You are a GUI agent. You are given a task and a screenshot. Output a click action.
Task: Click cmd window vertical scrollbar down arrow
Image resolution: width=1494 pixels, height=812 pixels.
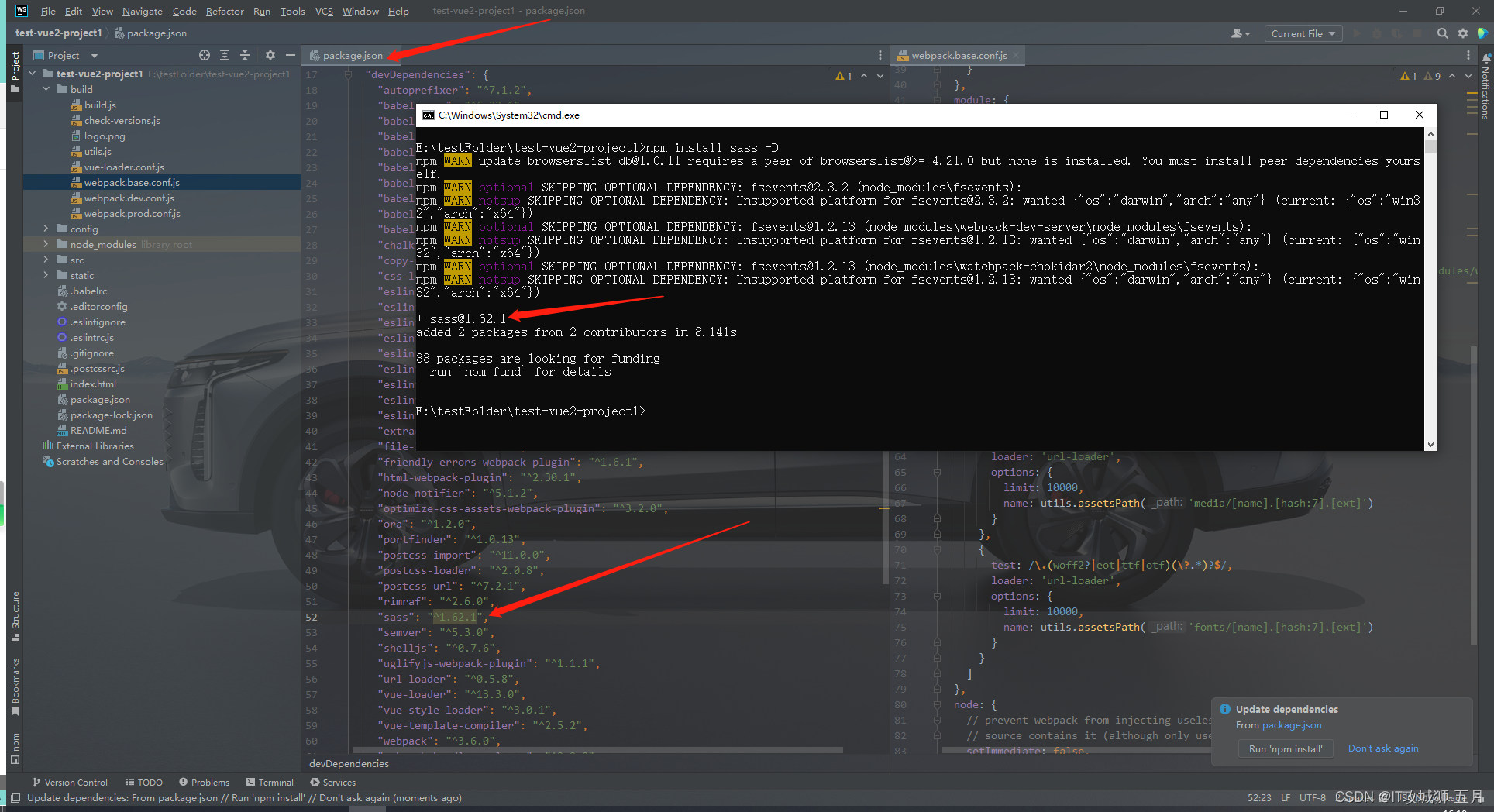point(1430,444)
